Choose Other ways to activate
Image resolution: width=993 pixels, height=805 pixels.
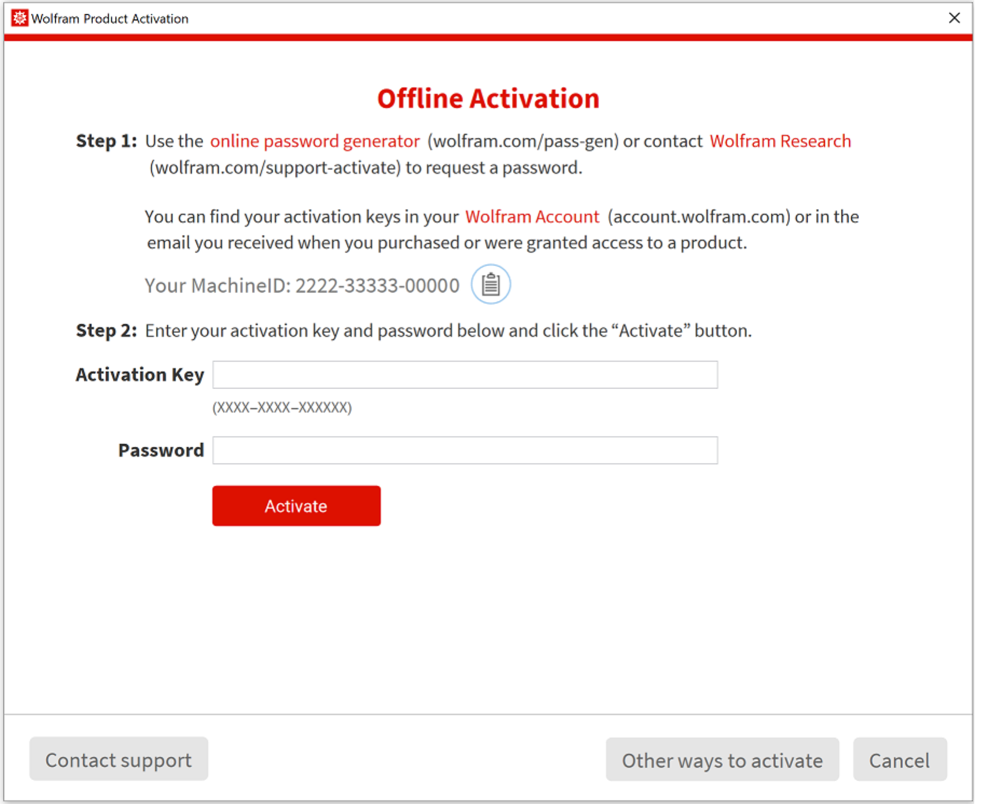[722, 759]
